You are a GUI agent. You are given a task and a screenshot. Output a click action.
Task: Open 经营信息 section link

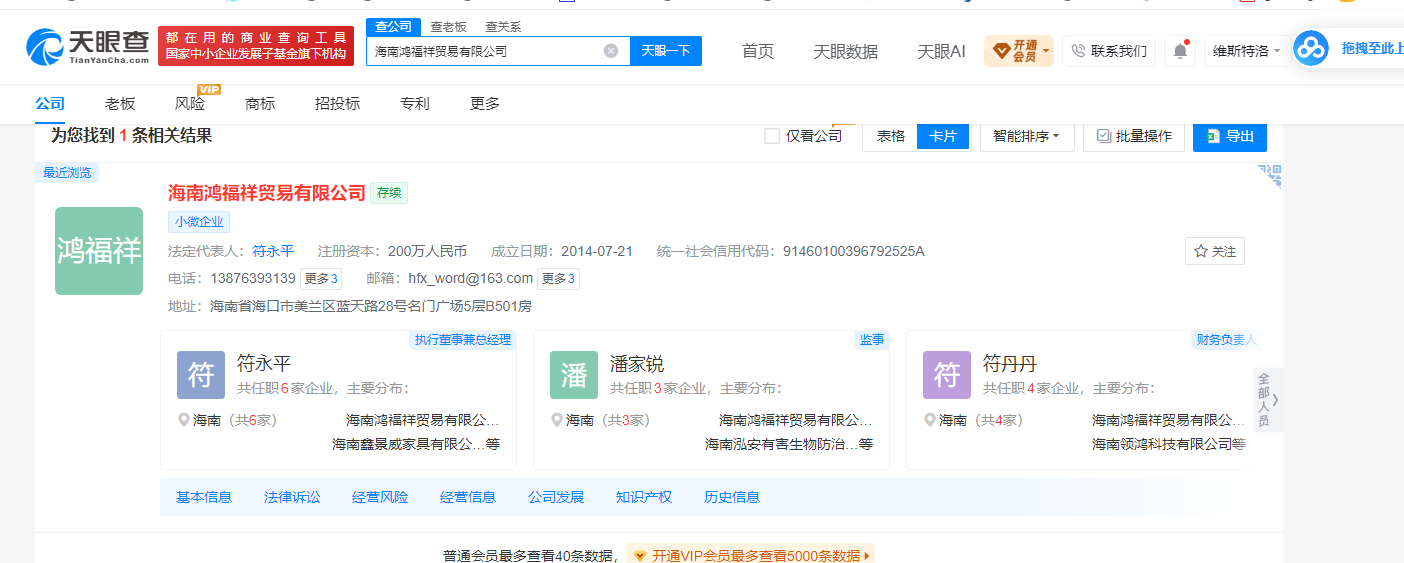pyautogui.click(x=468, y=497)
